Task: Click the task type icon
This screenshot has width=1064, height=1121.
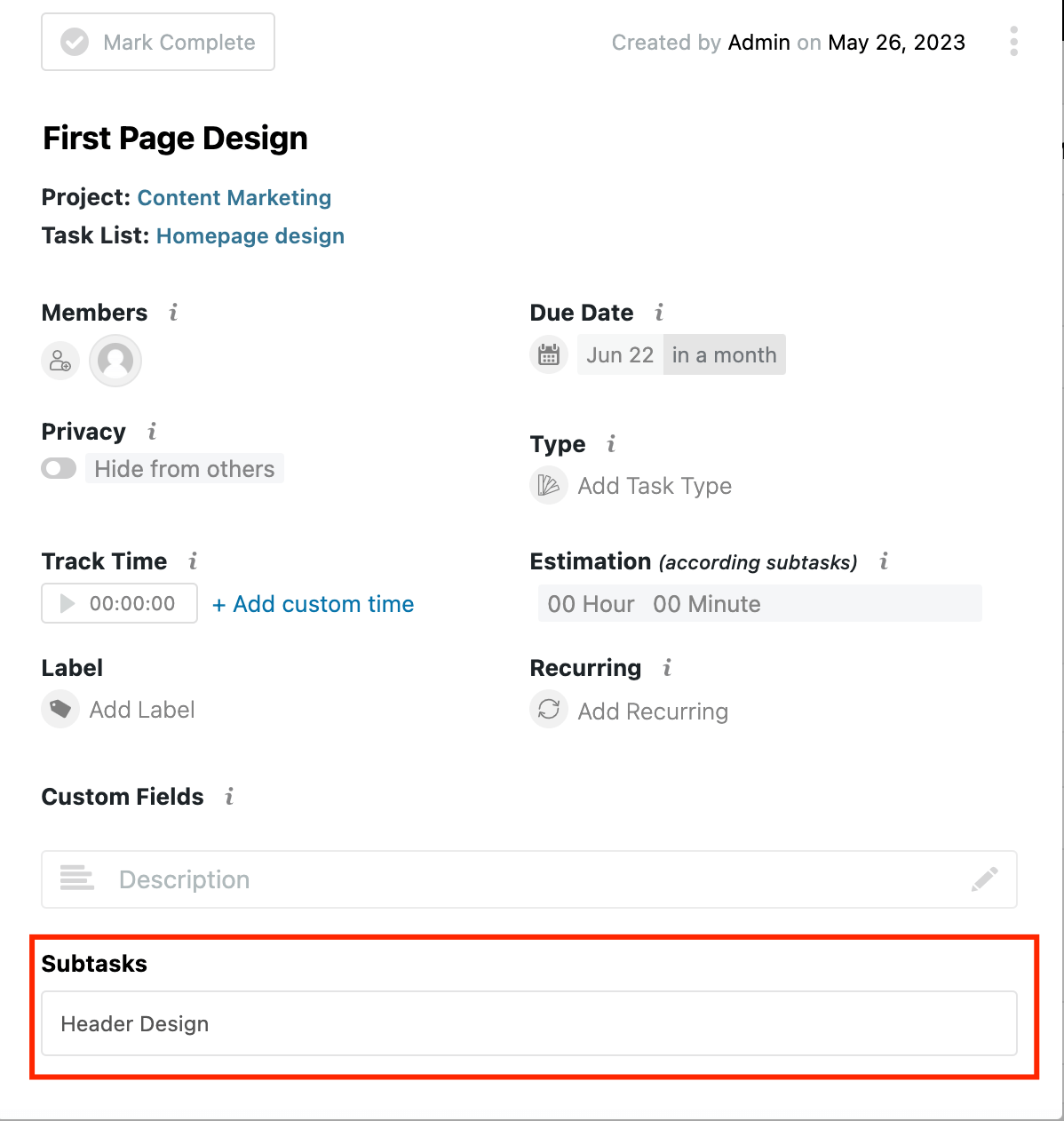Action: coord(549,486)
